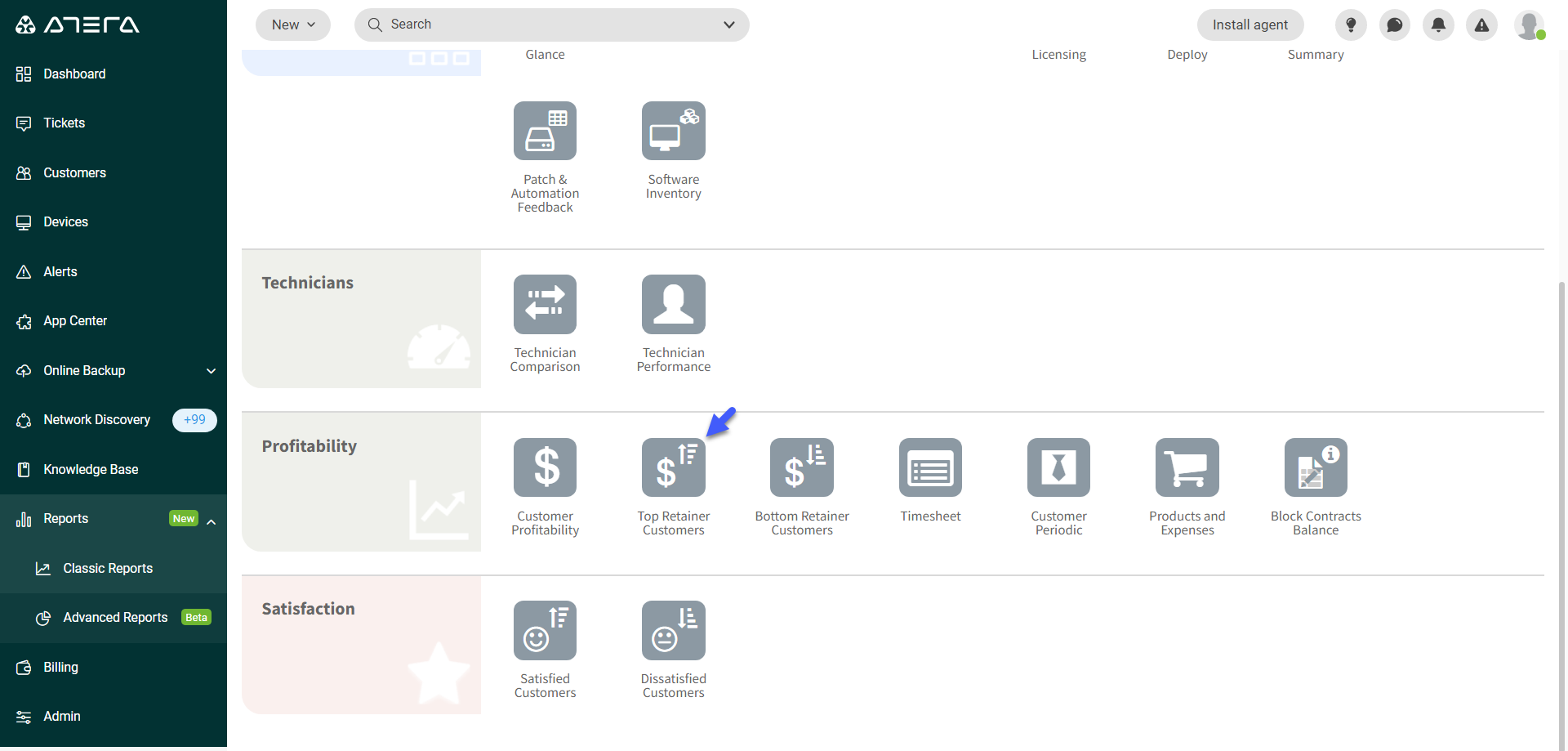Click the Reports bar chart sidebar icon
Viewport: 1568px width, 751px height.
pyautogui.click(x=24, y=519)
